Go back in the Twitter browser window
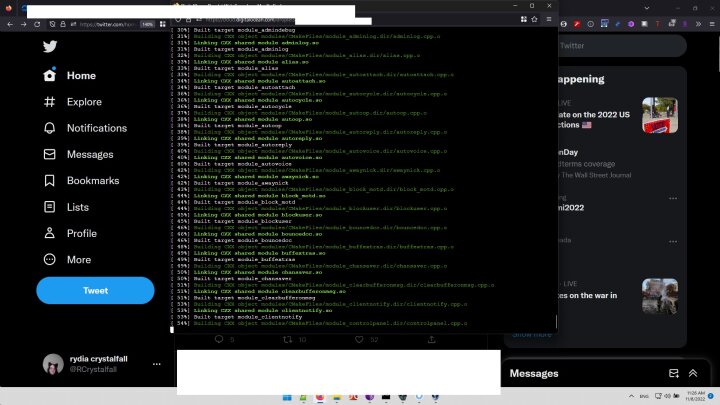The height and width of the screenshot is (405, 720). coord(10,24)
